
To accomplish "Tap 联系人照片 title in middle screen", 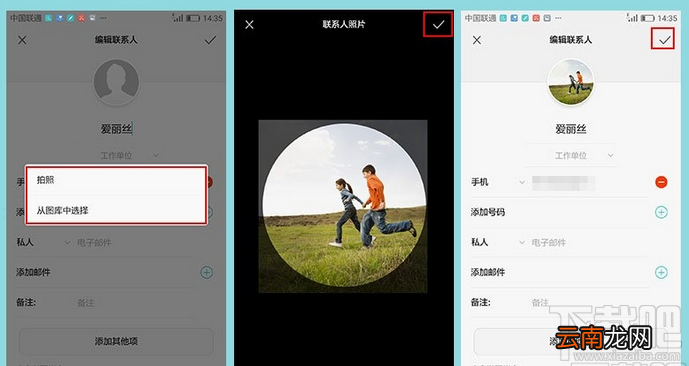I will tap(344, 24).
